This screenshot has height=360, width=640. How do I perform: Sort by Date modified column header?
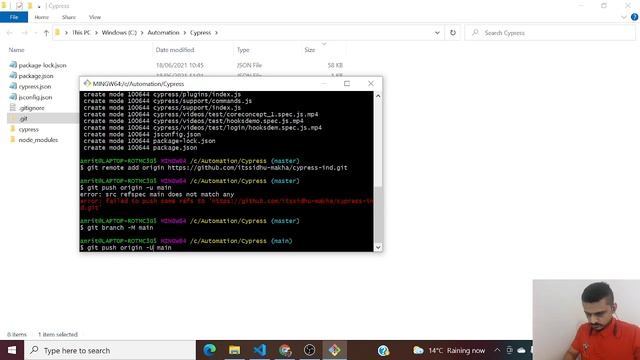click(175, 50)
